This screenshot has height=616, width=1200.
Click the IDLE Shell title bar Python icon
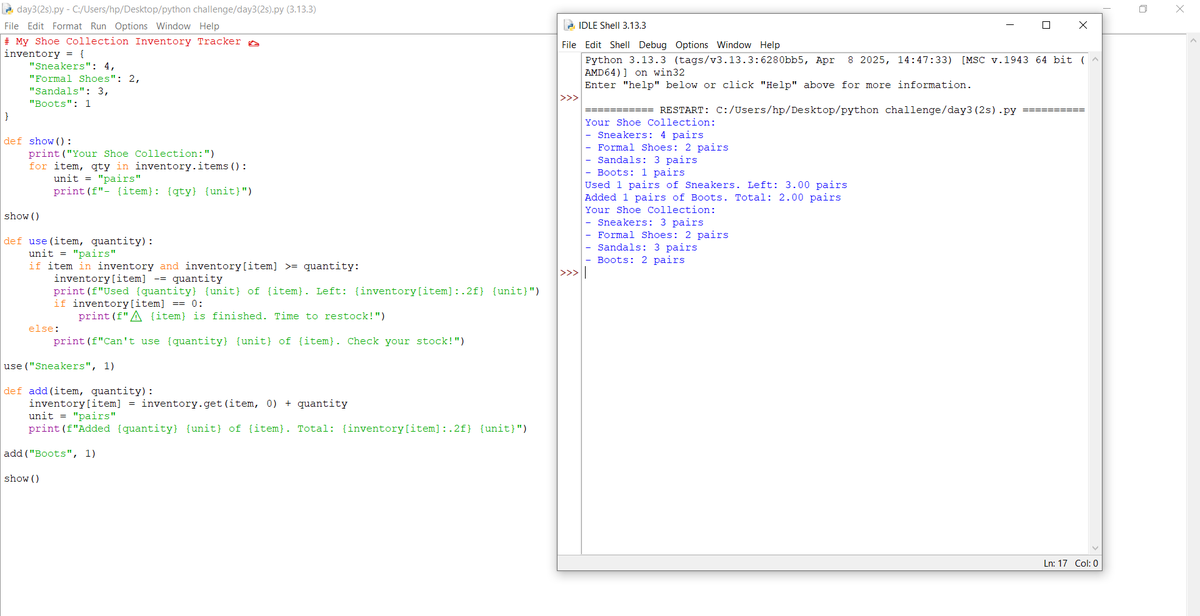pos(569,25)
